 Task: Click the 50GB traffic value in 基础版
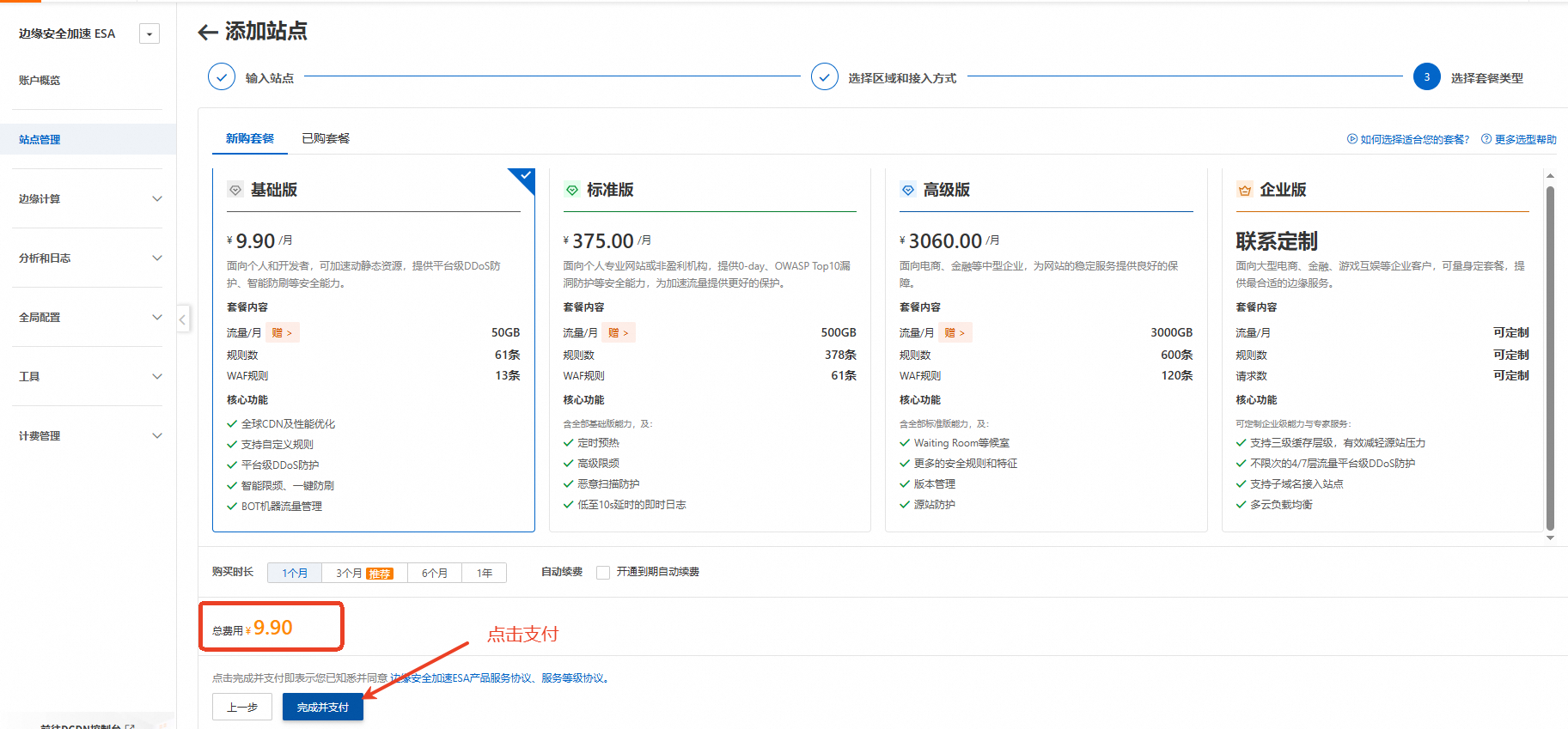505,332
